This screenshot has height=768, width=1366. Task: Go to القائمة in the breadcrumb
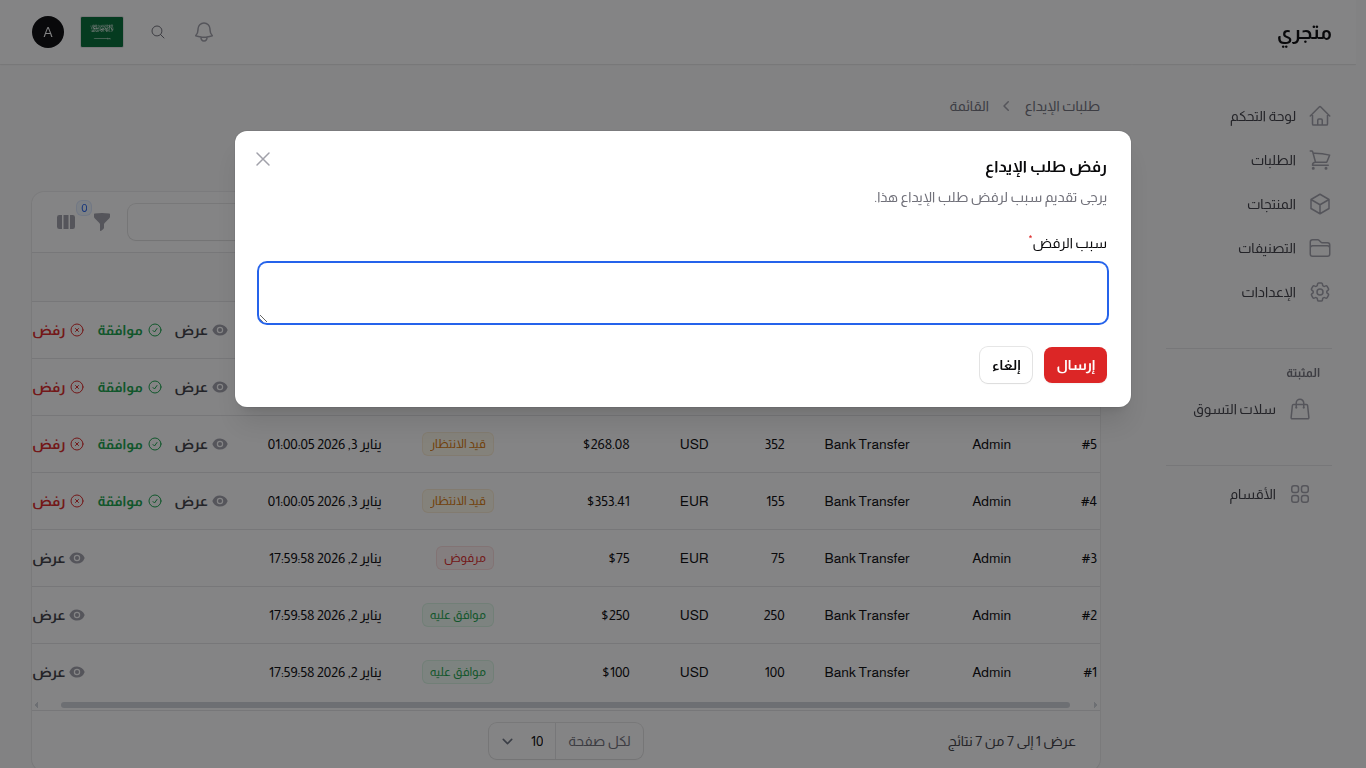(x=968, y=106)
